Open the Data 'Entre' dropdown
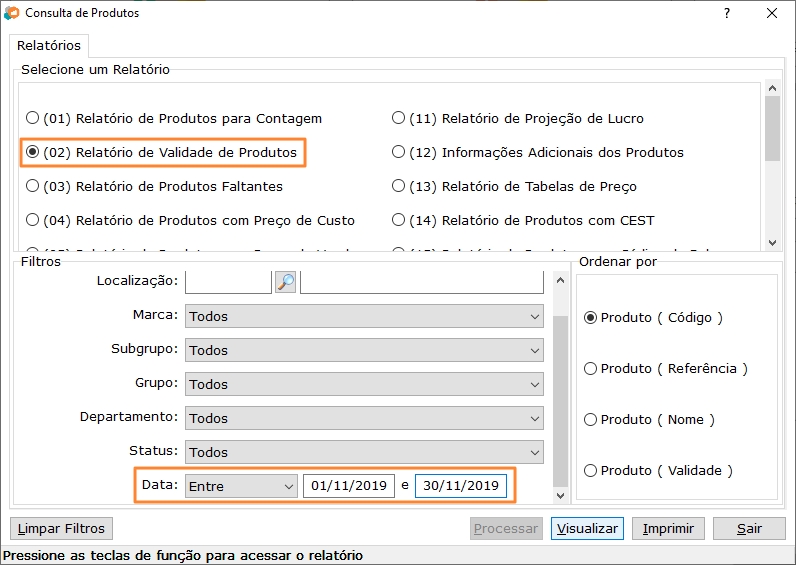 241,486
